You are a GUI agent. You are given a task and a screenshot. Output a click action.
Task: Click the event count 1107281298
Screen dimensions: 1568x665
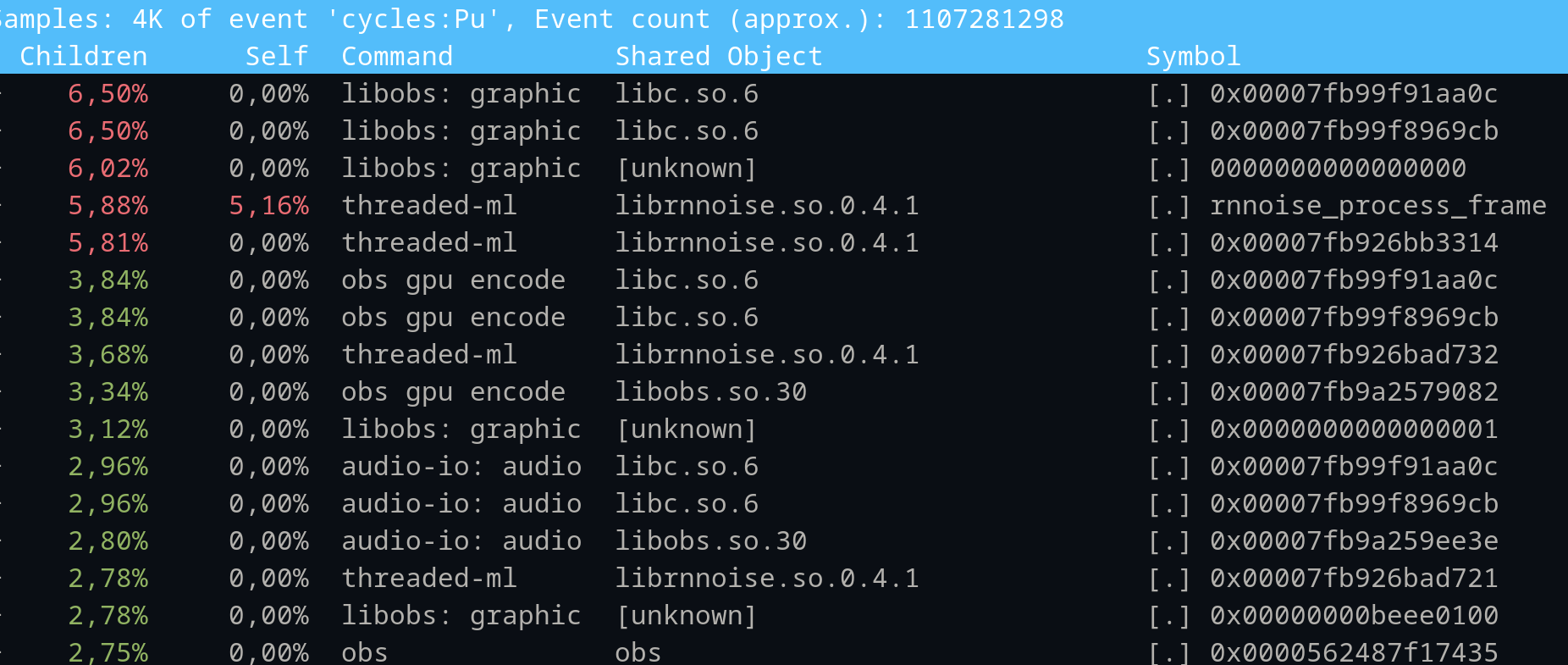tap(985, 19)
